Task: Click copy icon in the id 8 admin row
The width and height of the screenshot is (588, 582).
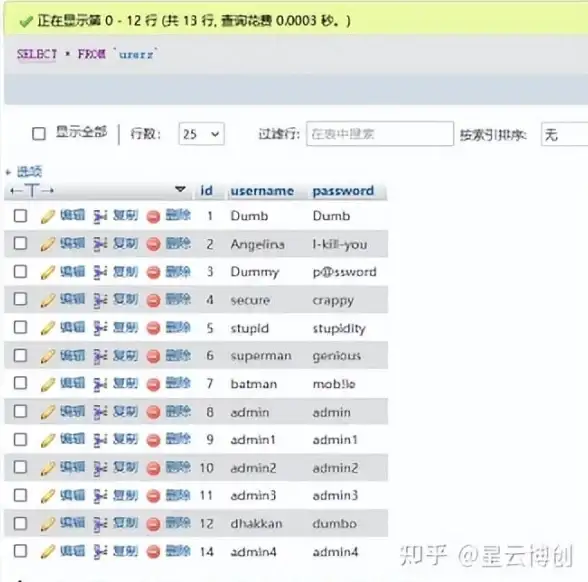Action: pyautogui.click(x=100, y=412)
